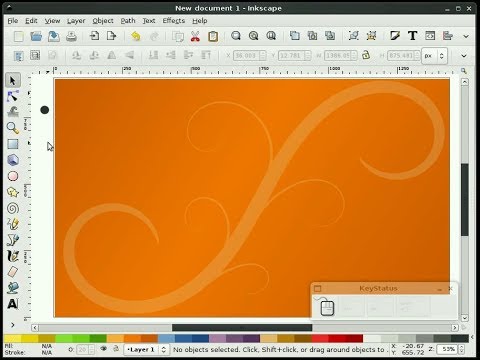Click the Duplicate object icon
The width and height of the screenshot is (480, 360).
(x=295, y=36)
